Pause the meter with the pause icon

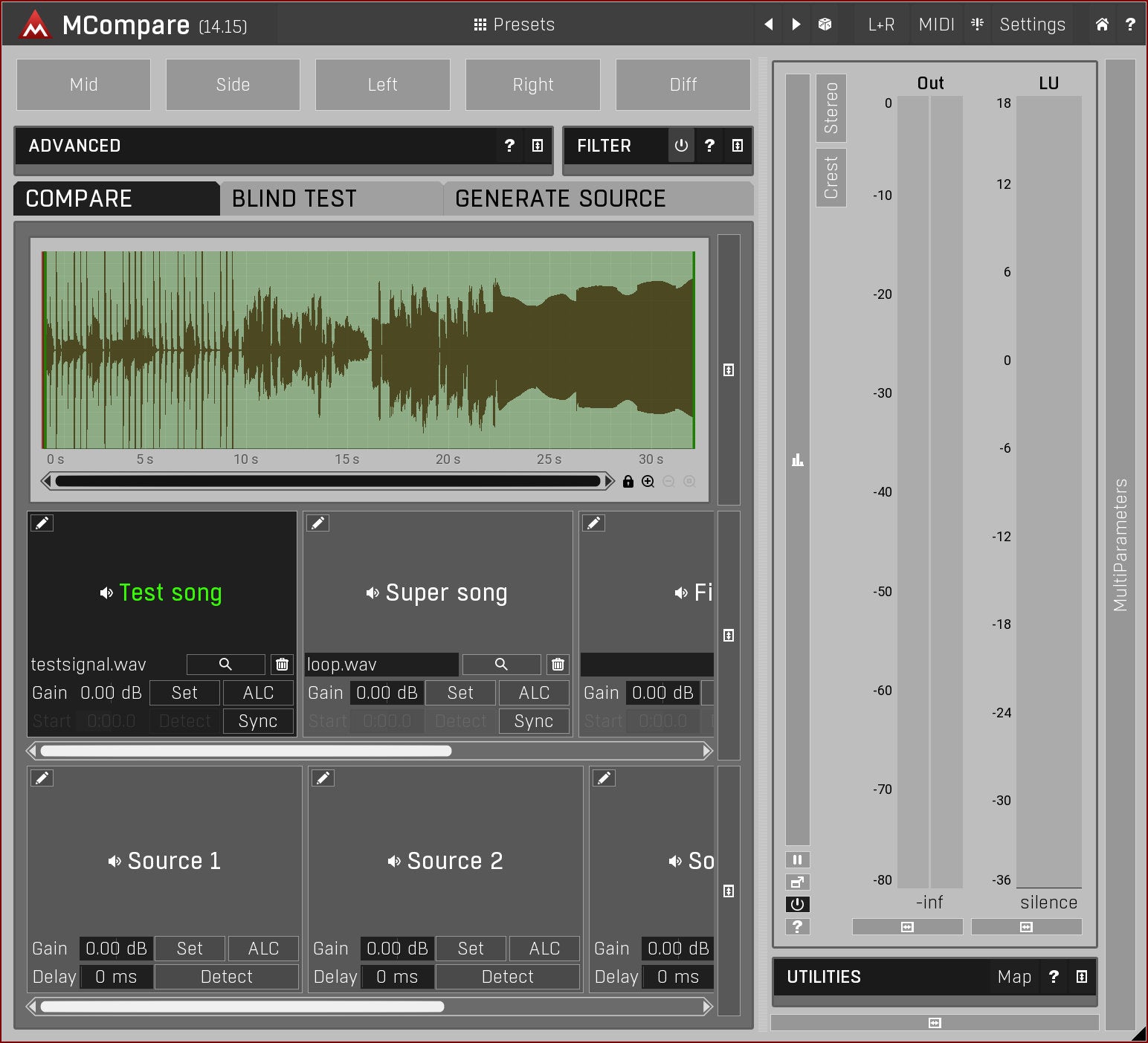pos(797,859)
